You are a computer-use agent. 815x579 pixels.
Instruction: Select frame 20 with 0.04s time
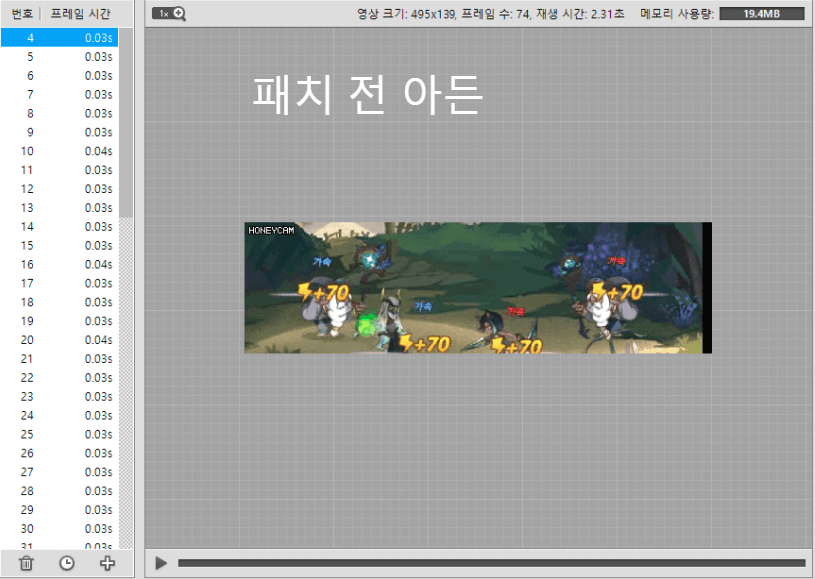(x=59, y=340)
